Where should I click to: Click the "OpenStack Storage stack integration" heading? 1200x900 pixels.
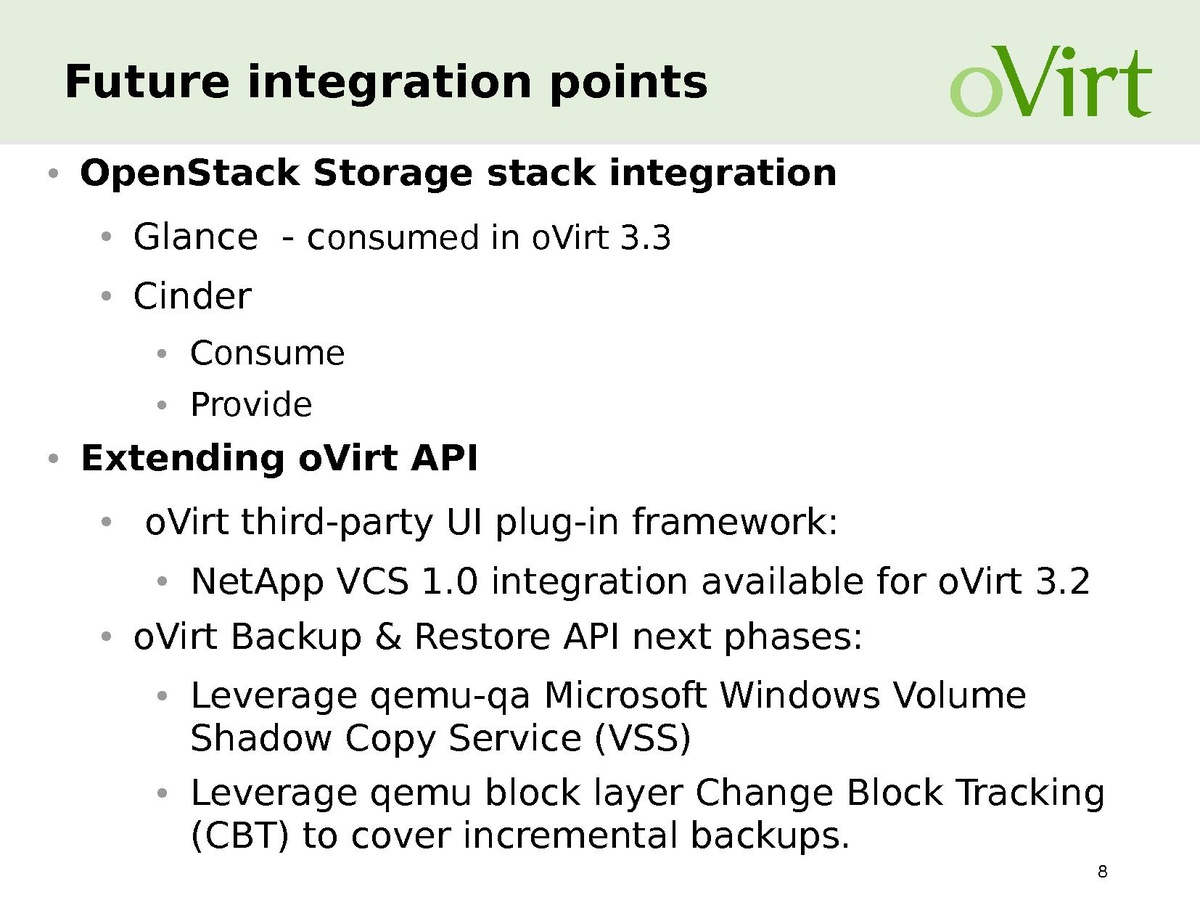tap(458, 173)
